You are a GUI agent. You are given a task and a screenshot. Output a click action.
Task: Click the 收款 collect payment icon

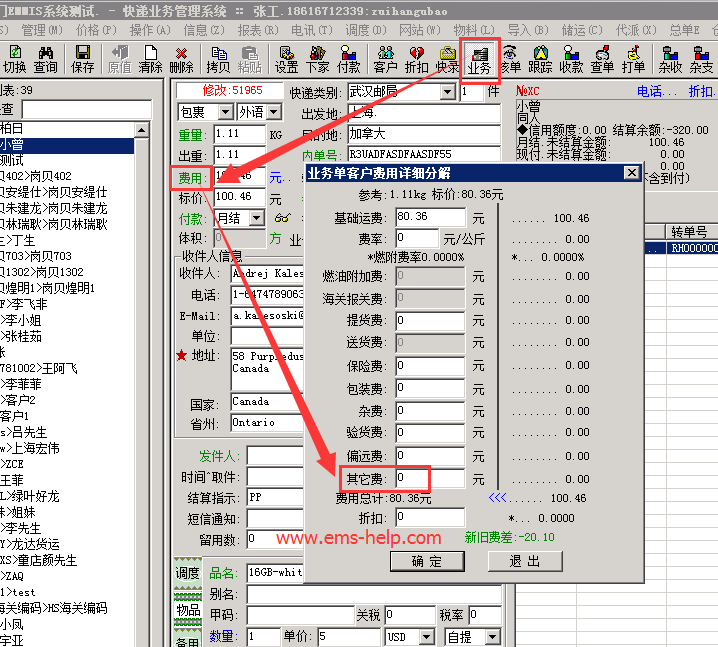click(x=571, y=60)
